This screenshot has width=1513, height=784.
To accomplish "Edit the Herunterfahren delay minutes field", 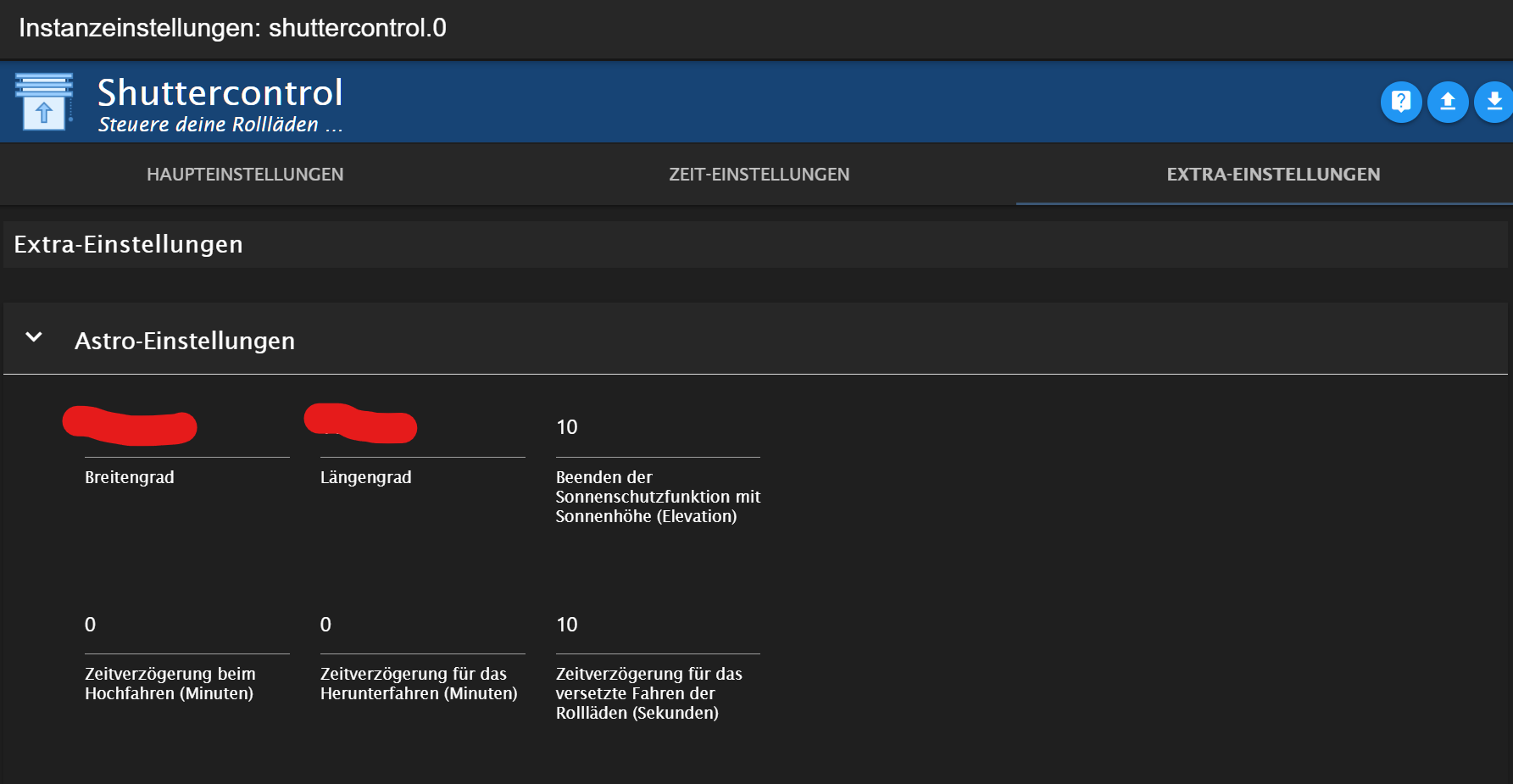I will point(423,625).
